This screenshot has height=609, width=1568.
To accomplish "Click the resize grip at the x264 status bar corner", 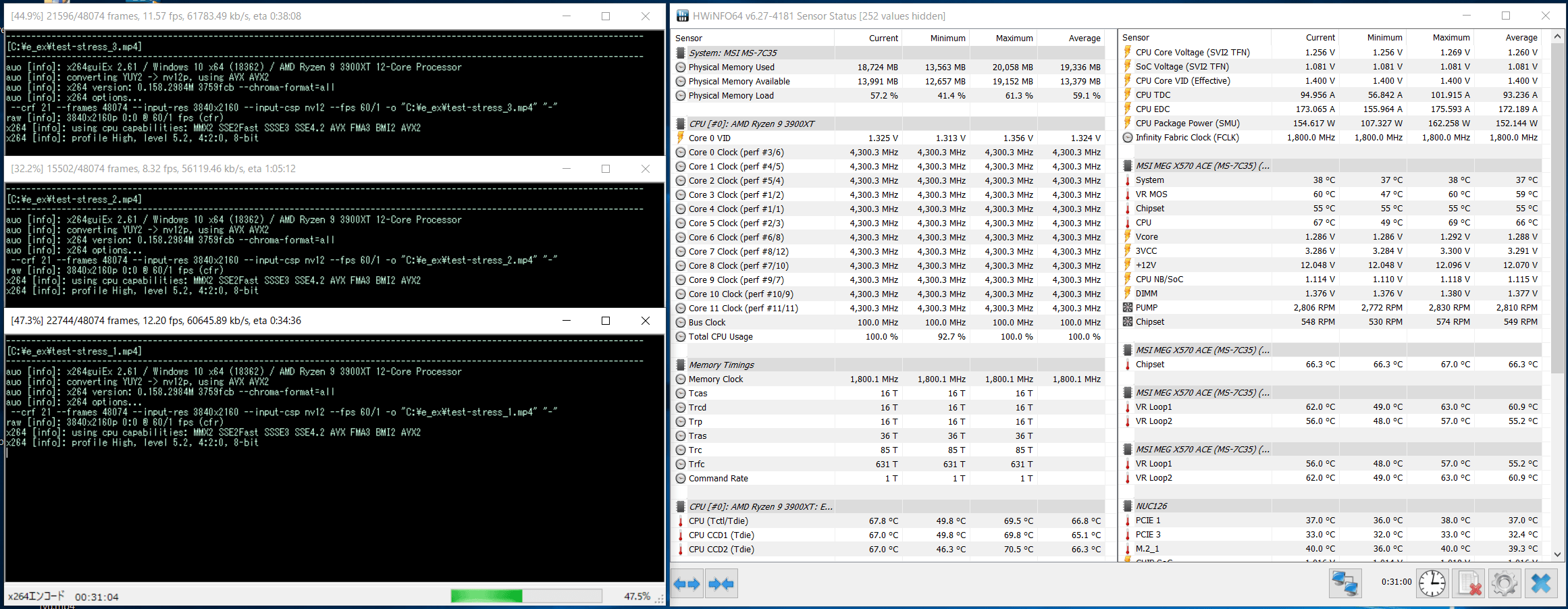I will pos(660,599).
